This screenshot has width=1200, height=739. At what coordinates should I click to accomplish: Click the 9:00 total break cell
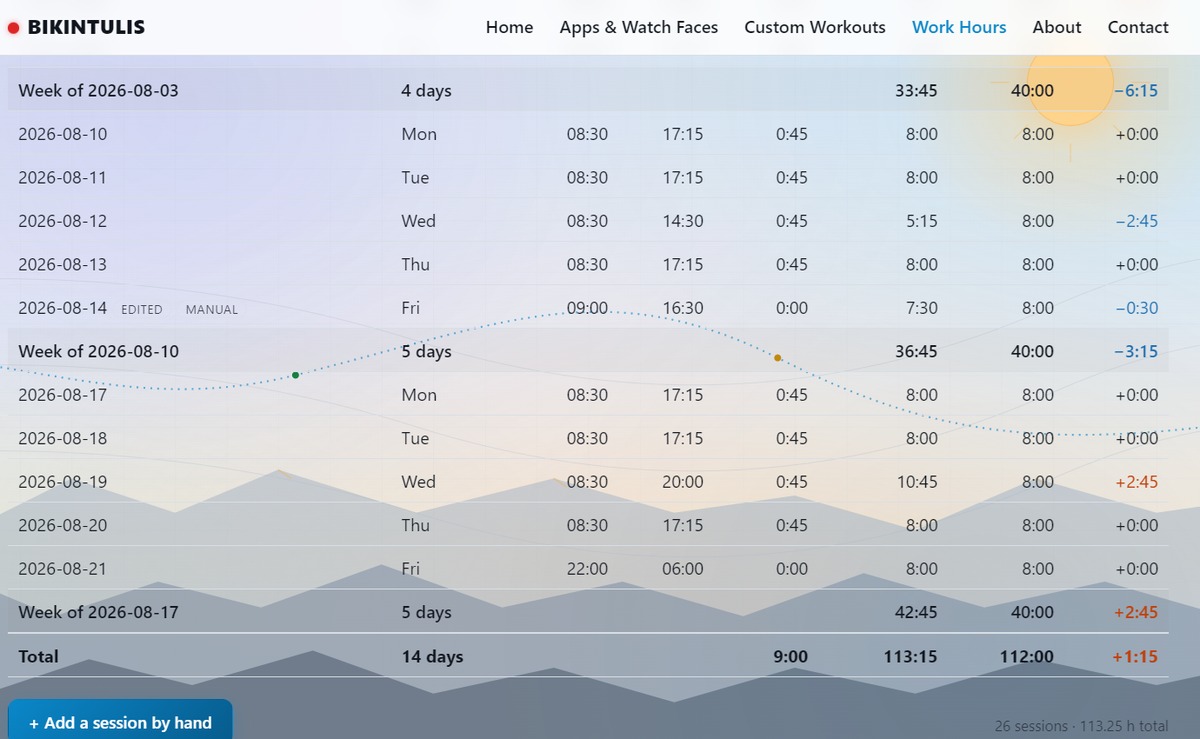[789, 656]
